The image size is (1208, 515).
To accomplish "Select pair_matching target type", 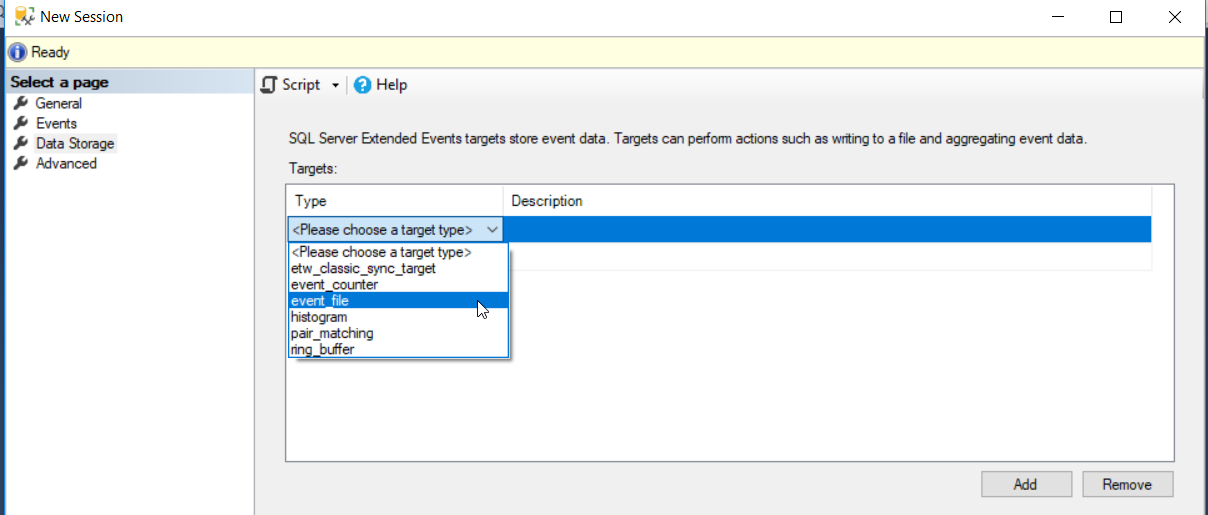I will coord(331,333).
